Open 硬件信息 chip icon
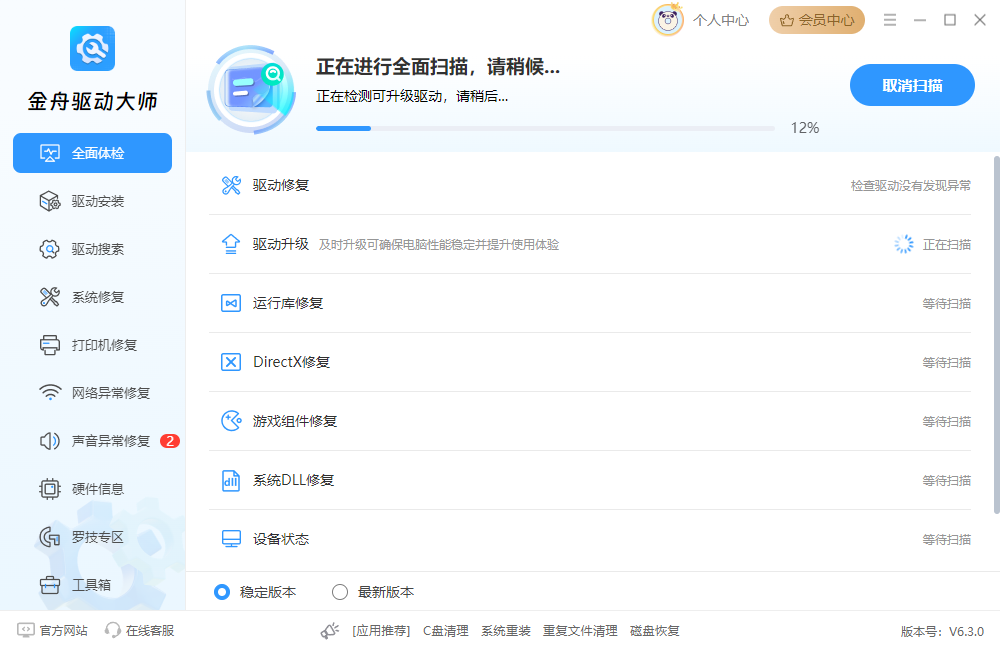Image resolution: width=1000 pixels, height=650 pixels. [48, 488]
